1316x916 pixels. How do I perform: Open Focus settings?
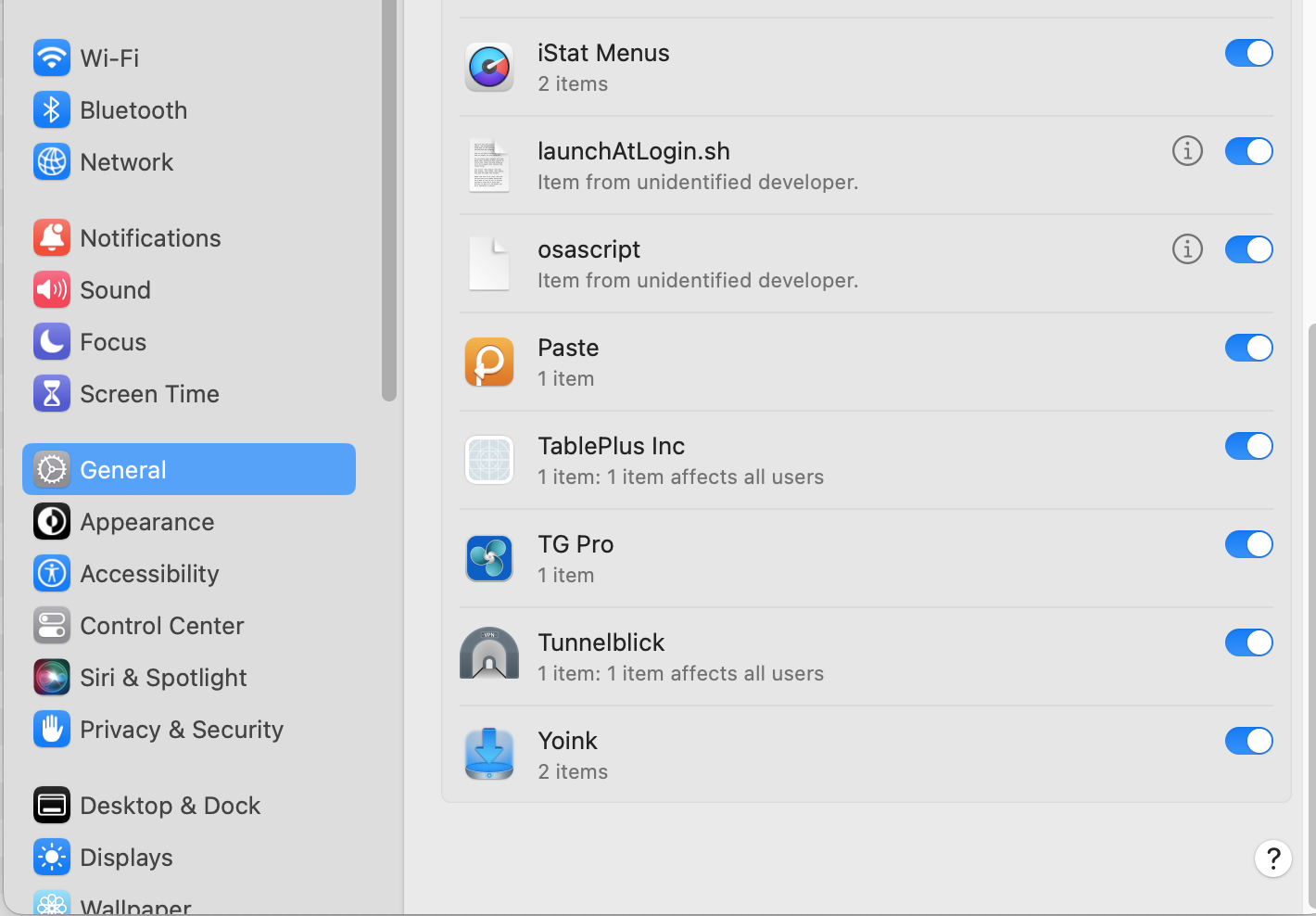coord(189,341)
